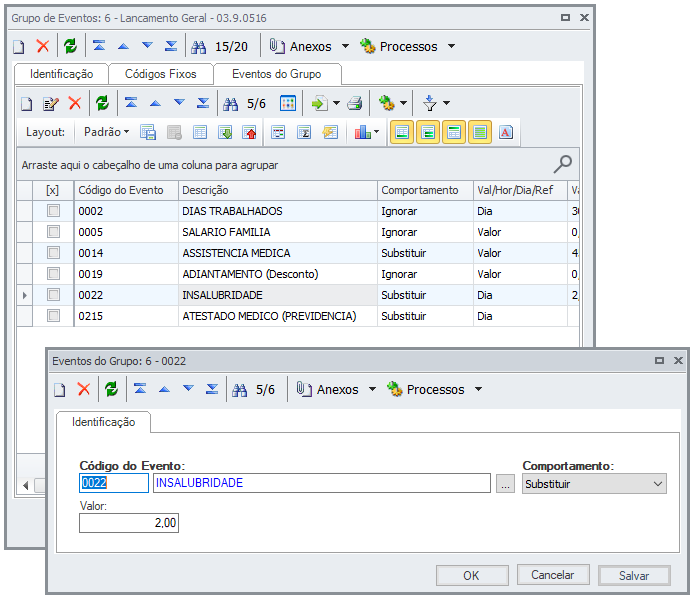This screenshot has width=695, height=599.
Task: Click refresh icon in the 0022 dialog toolbar
Action: pyautogui.click(x=111, y=389)
